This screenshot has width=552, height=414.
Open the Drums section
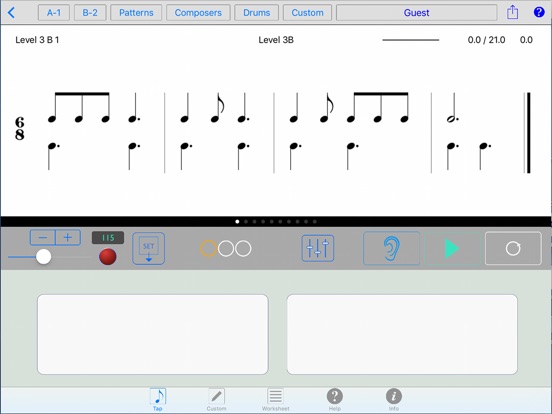click(257, 13)
